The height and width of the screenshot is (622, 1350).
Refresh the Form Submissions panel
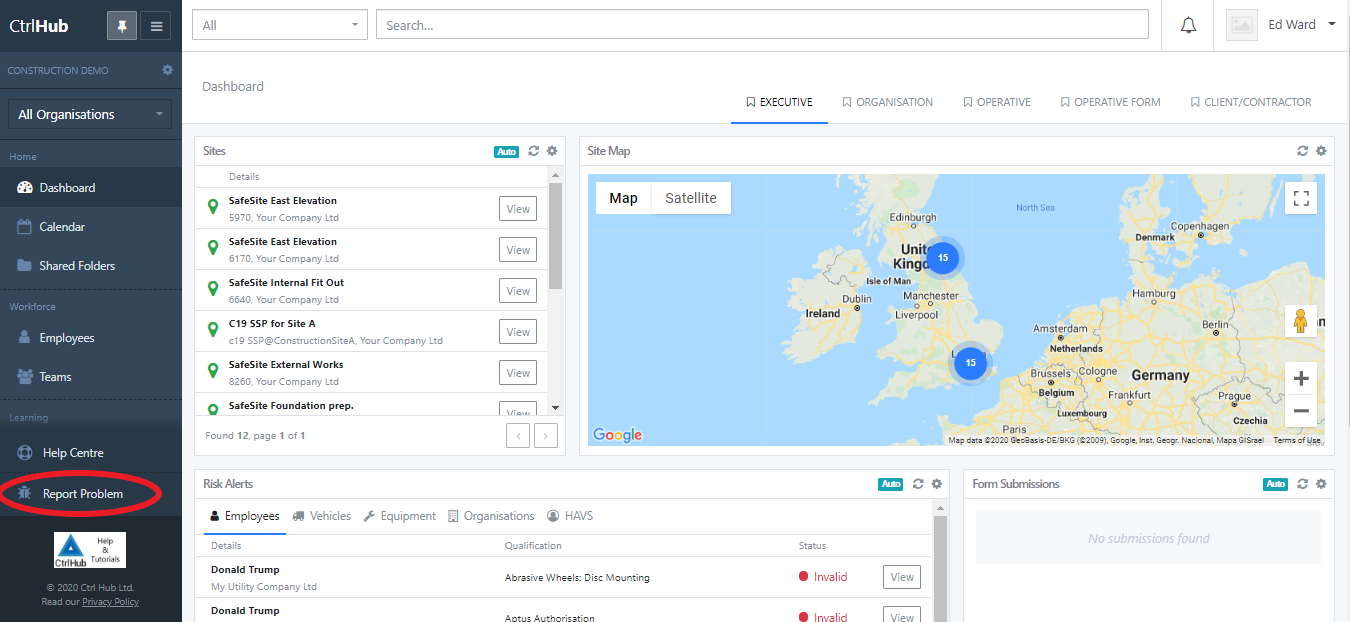[x=1303, y=484]
